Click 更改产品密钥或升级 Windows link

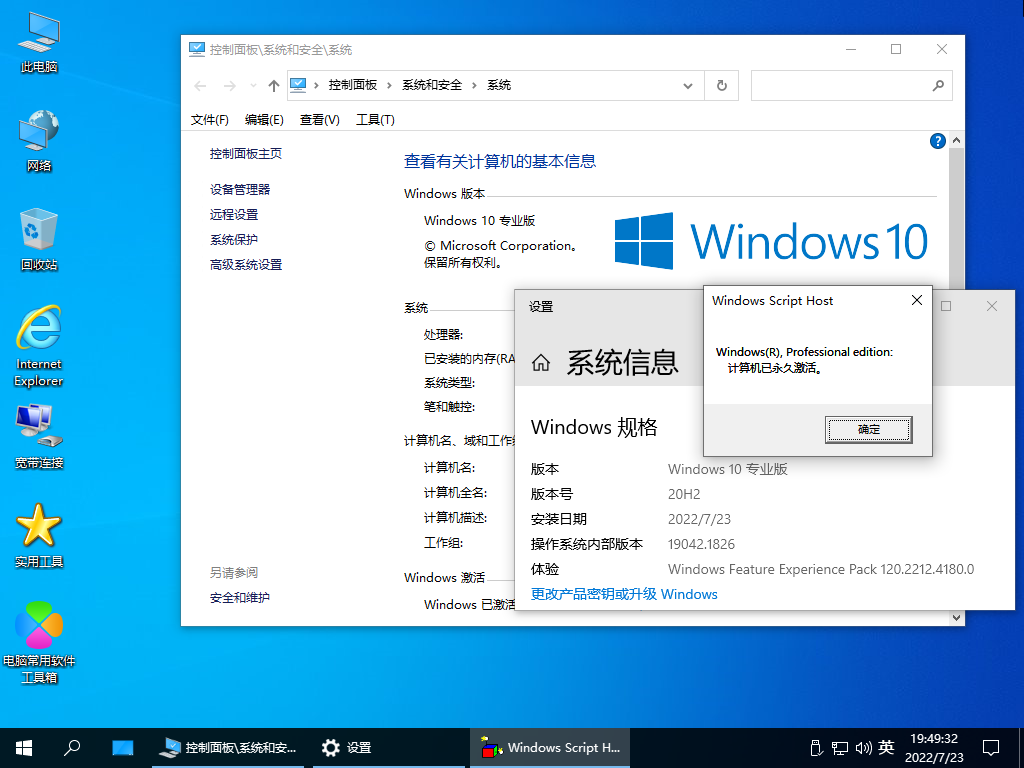[x=624, y=594]
